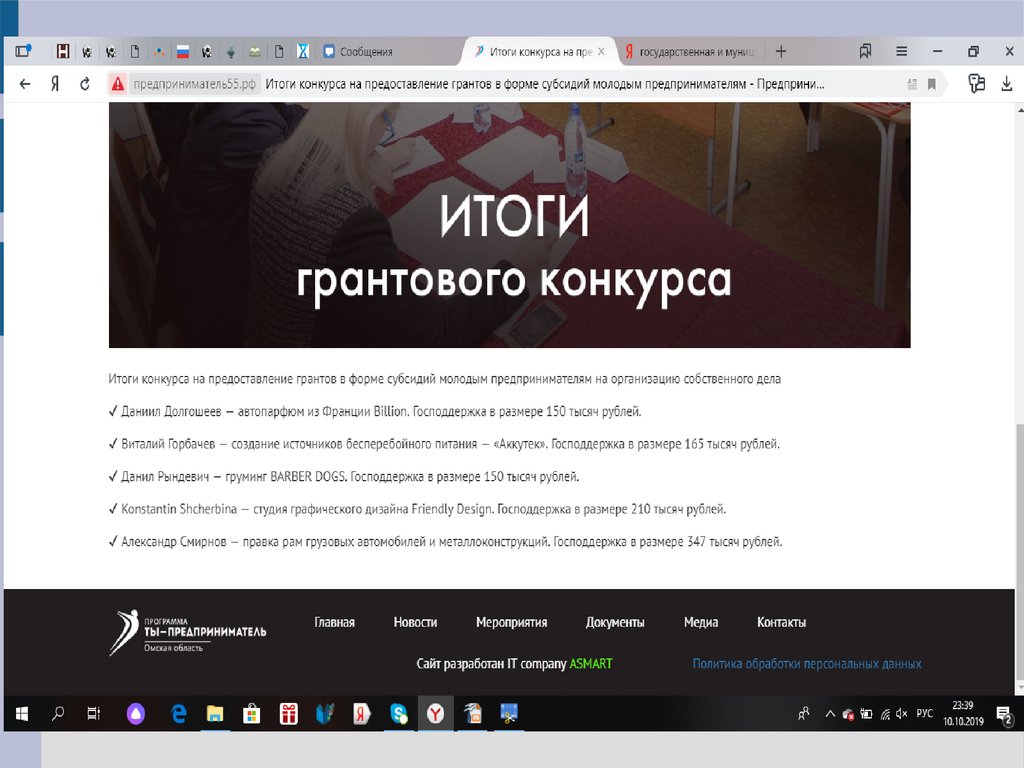Click the ASMART developer link
Viewport: 1024px width, 768px height.
591,664
